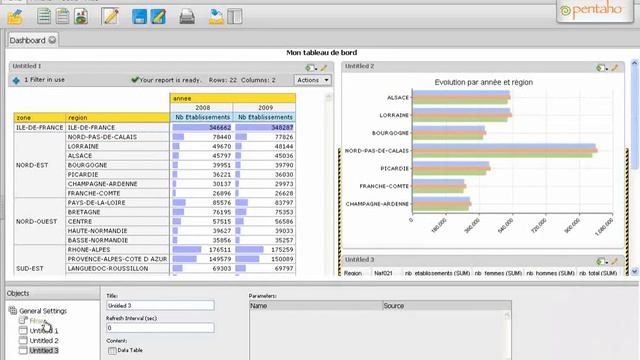Click the 2008 year column header
This screenshot has height=360, width=640.
point(202,108)
